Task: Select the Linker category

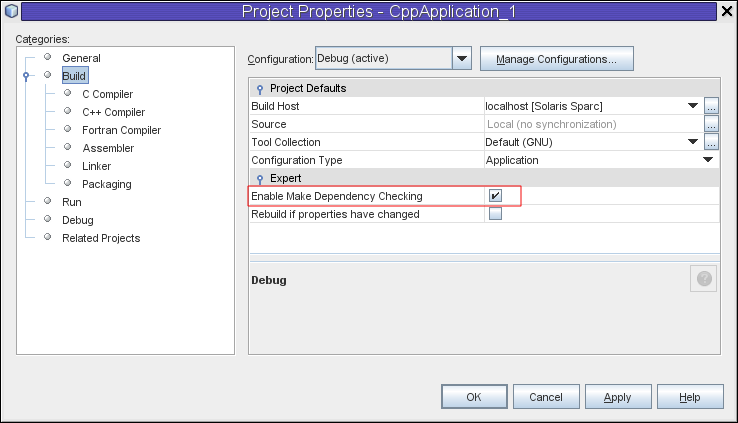Action: tap(96, 166)
